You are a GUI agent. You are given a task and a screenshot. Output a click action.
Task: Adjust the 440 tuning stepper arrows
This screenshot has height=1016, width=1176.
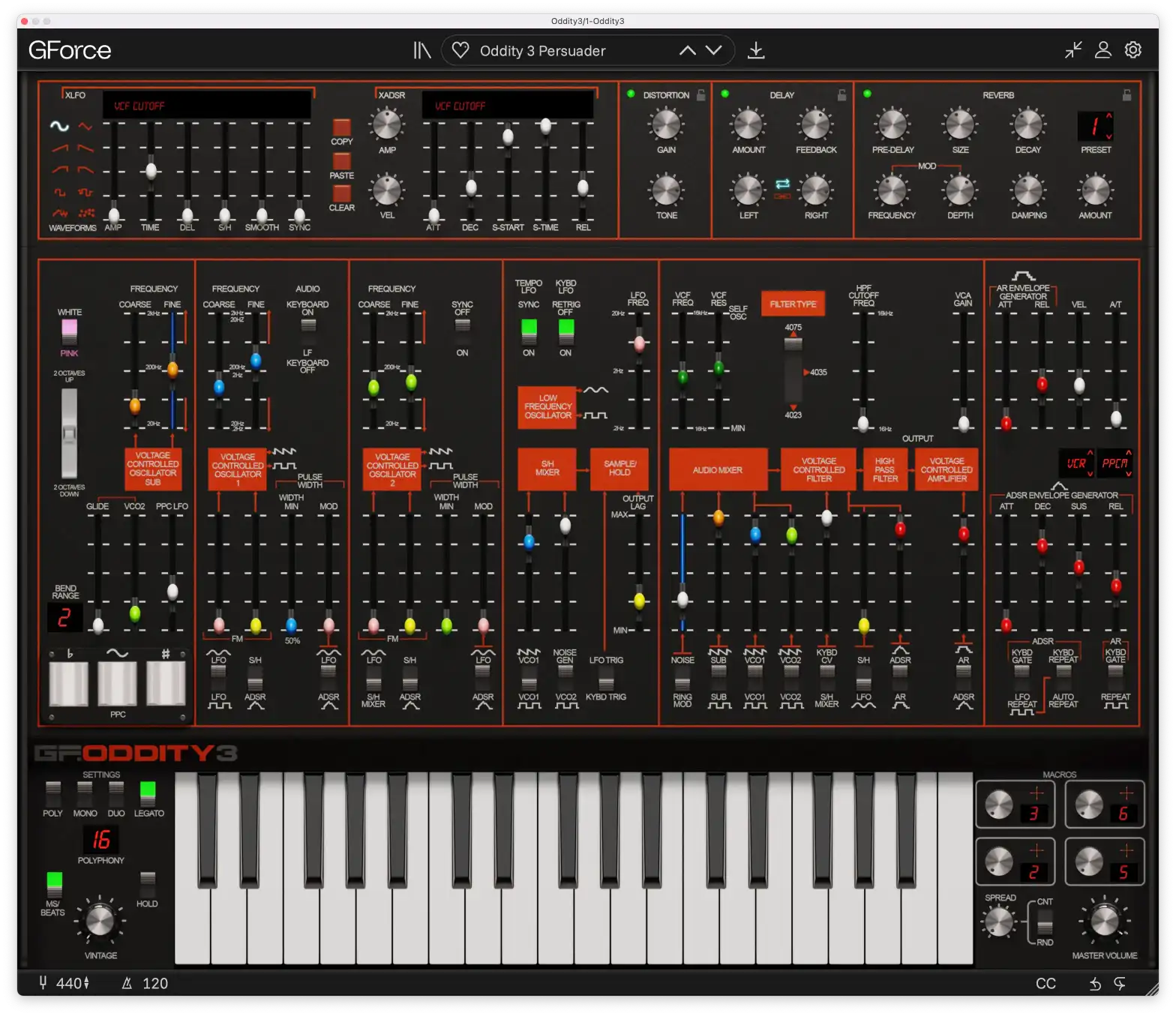pyautogui.click(x=86, y=983)
